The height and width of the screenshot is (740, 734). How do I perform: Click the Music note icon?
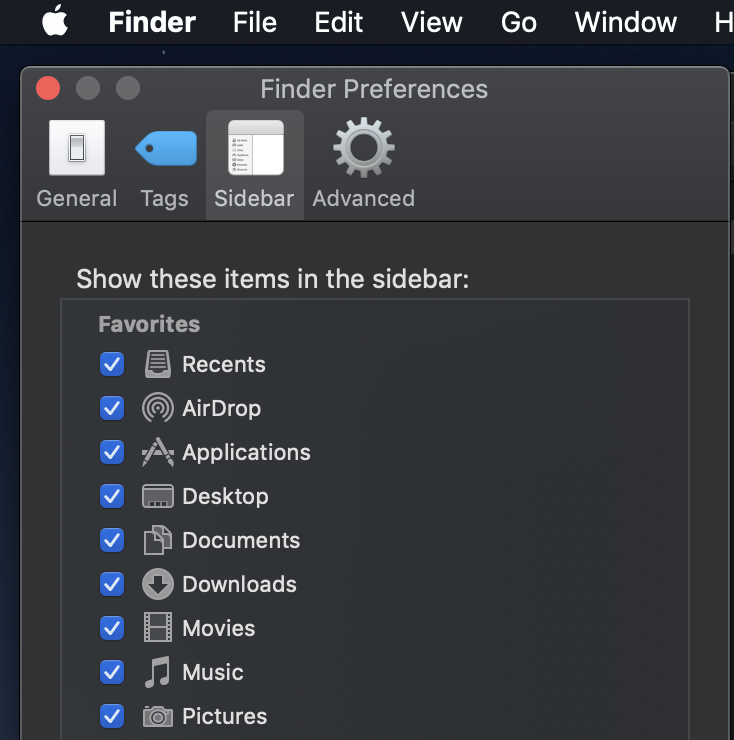(157, 672)
